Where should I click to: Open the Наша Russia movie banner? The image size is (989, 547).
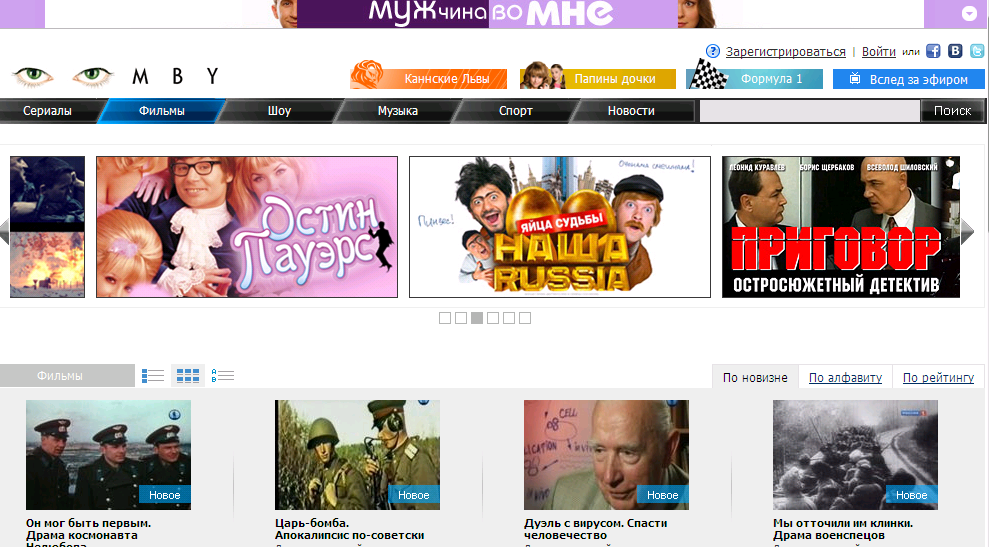560,227
